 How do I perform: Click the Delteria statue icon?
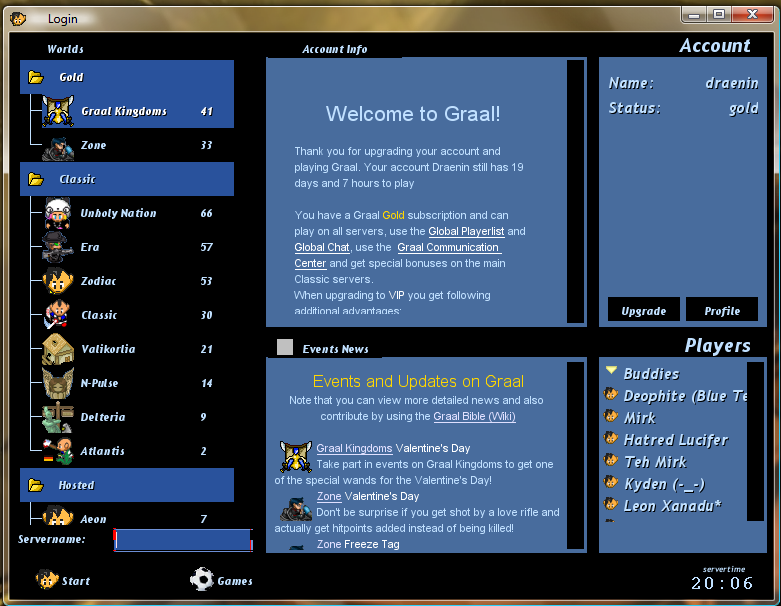pos(58,416)
